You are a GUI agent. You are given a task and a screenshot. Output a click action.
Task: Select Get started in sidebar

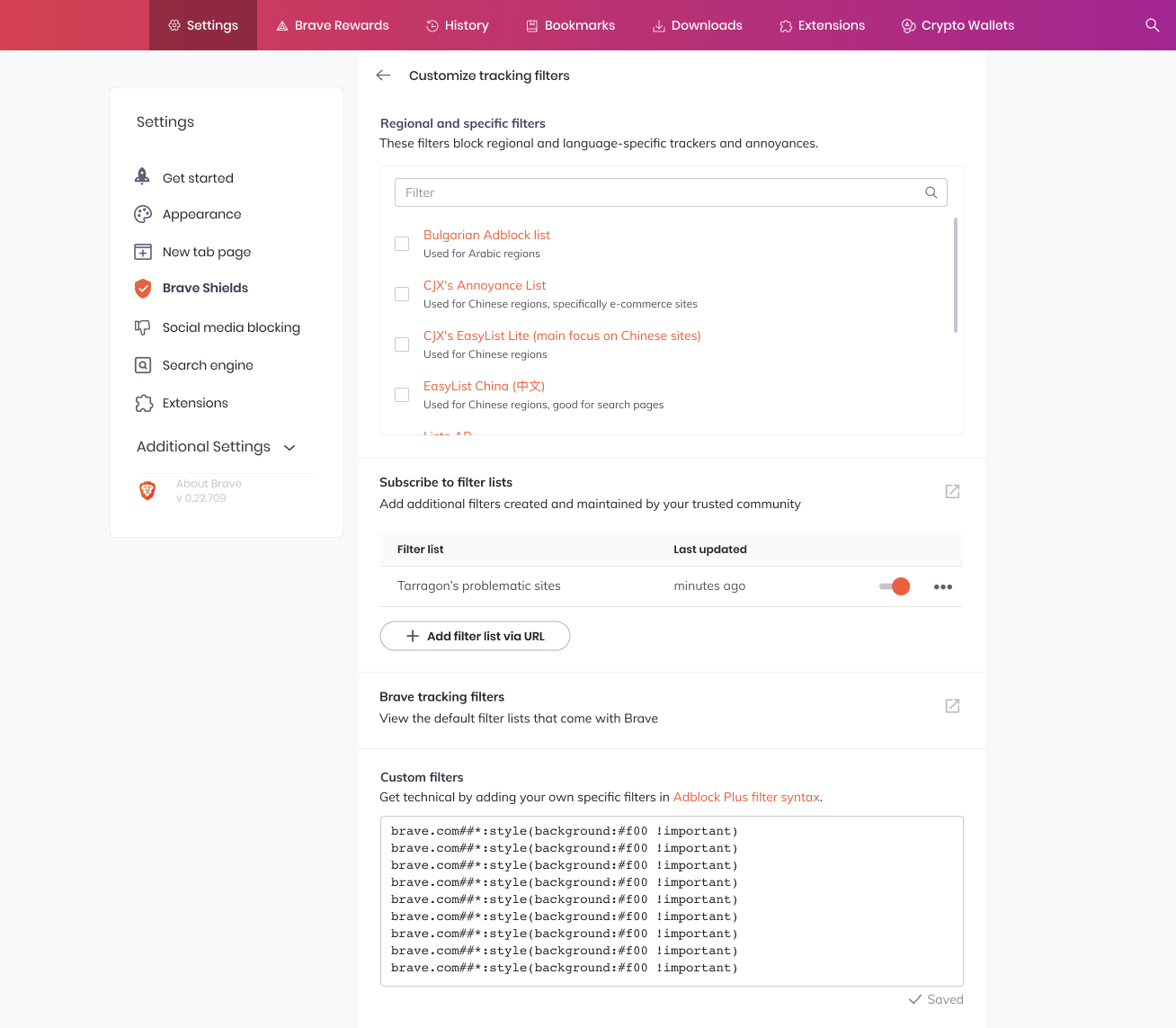point(198,178)
